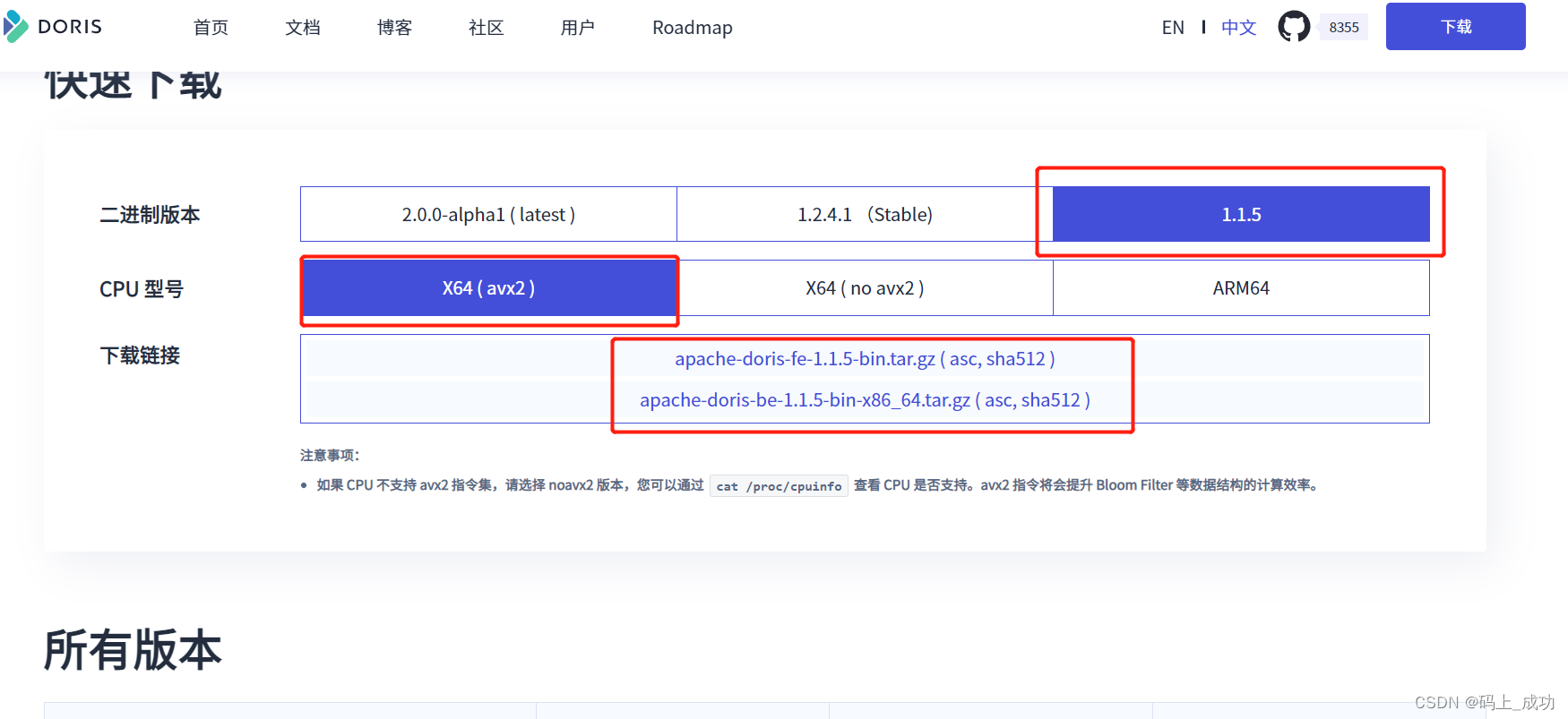The height and width of the screenshot is (719, 1568).
Task: Open the GitHub repository icon
Action: click(x=1294, y=27)
